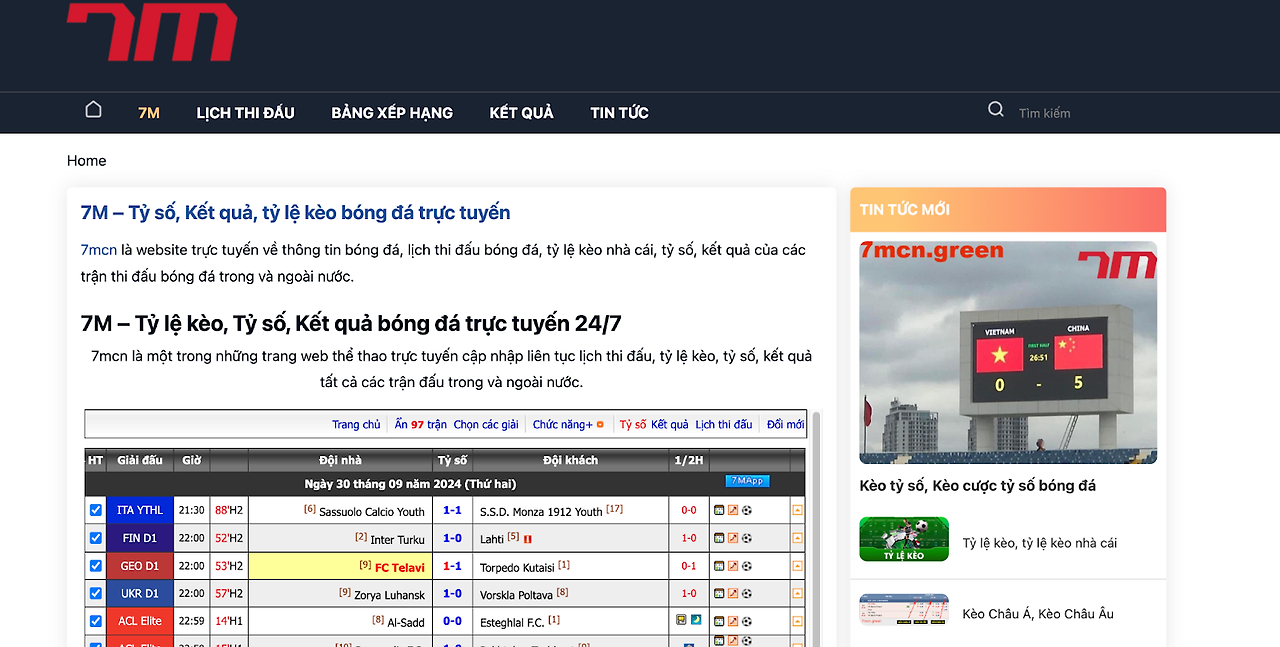Open odds arrow icon for FC Telavi match
The image size is (1280, 647).
tap(733, 566)
